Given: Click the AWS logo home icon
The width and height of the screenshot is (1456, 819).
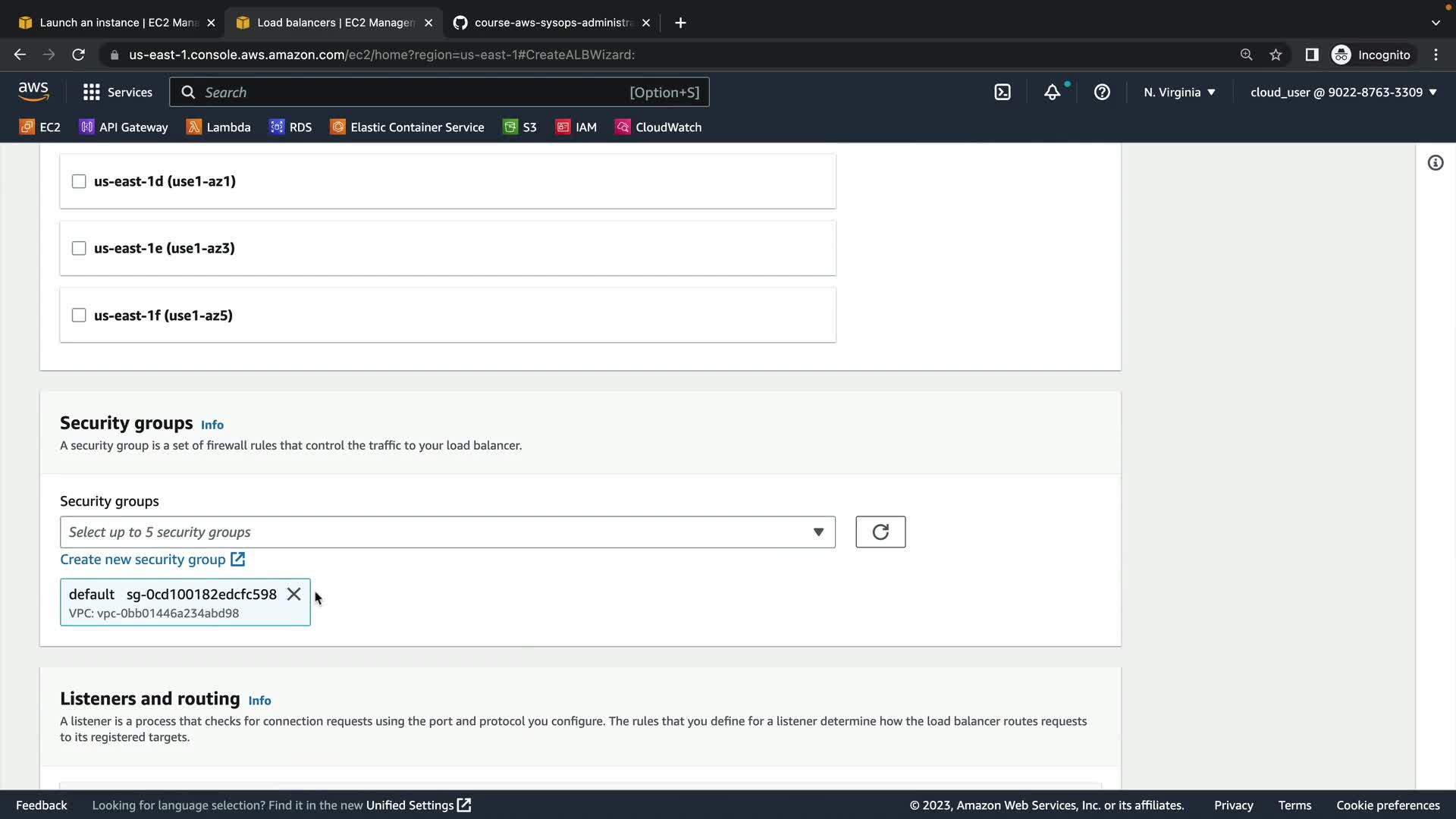Looking at the screenshot, I should coord(33,92).
